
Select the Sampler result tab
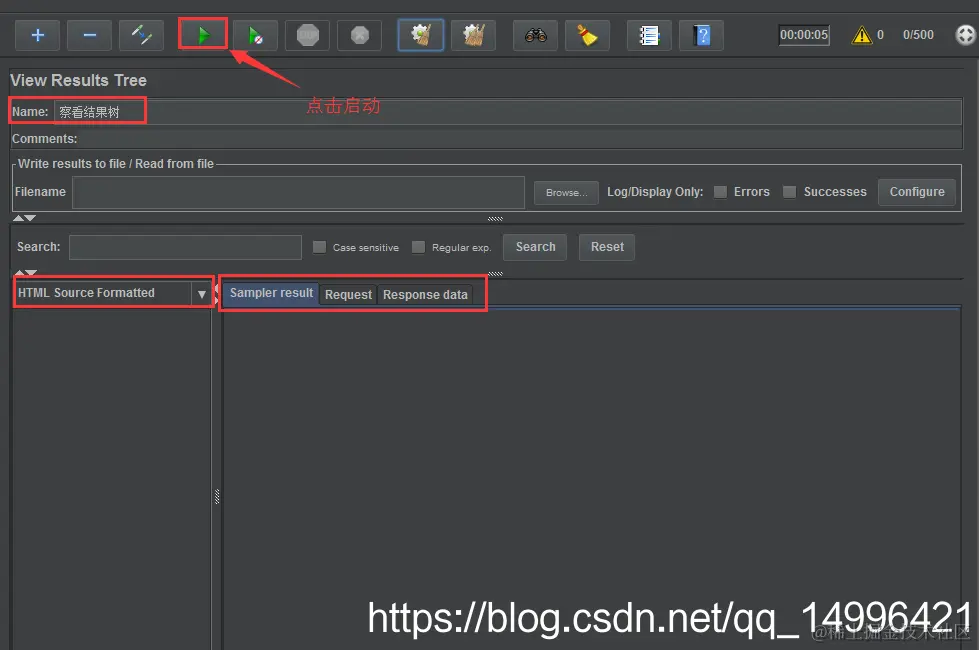point(271,293)
